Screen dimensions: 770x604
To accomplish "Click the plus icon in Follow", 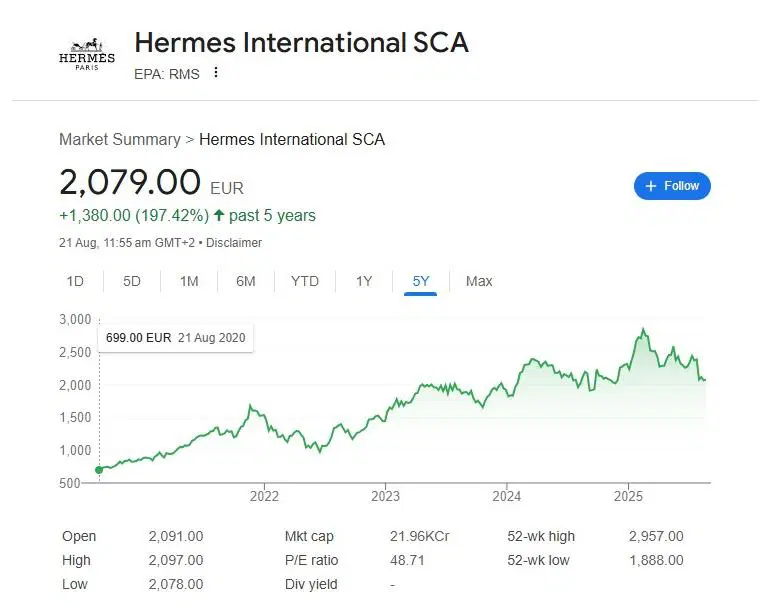I will (x=651, y=186).
